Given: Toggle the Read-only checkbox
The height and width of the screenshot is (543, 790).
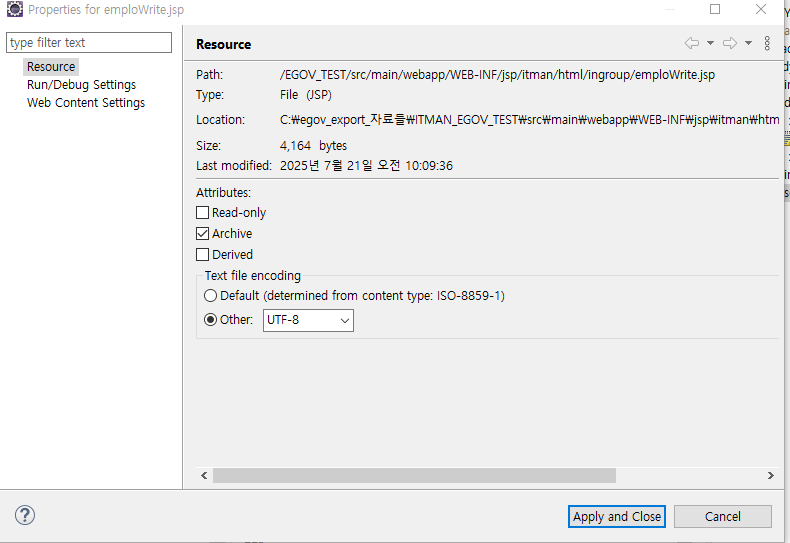Looking at the screenshot, I should point(203,213).
